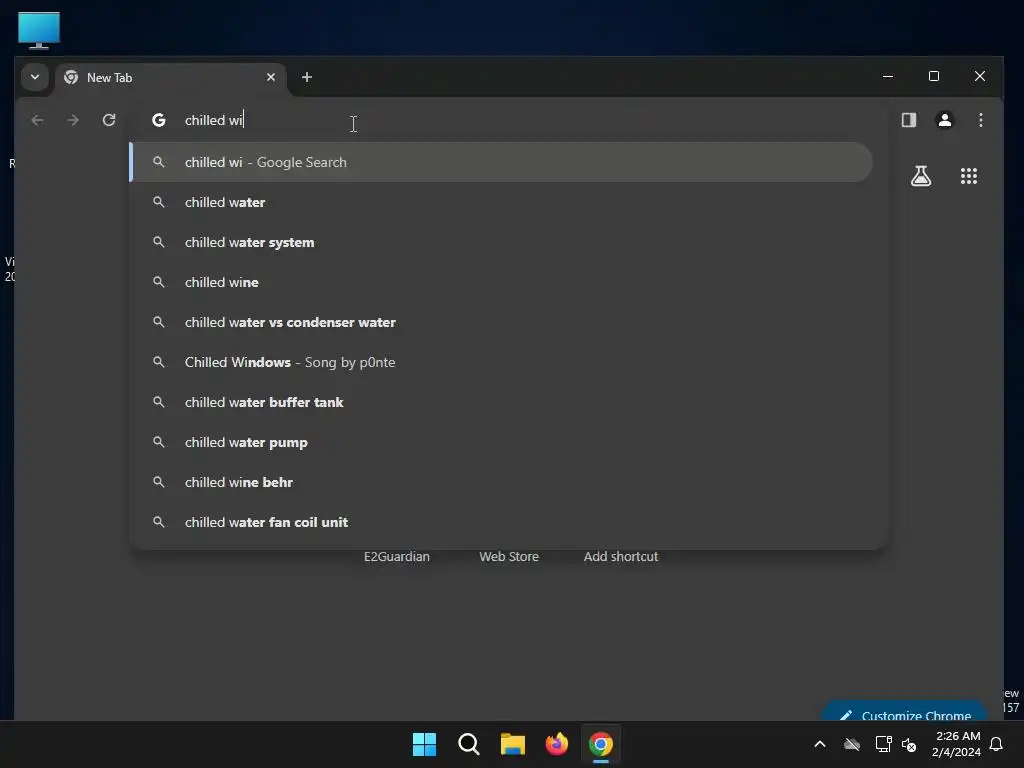Image resolution: width=1024 pixels, height=768 pixels.
Task: Open the Chrome tab search dropdown
Action: tap(35, 77)
